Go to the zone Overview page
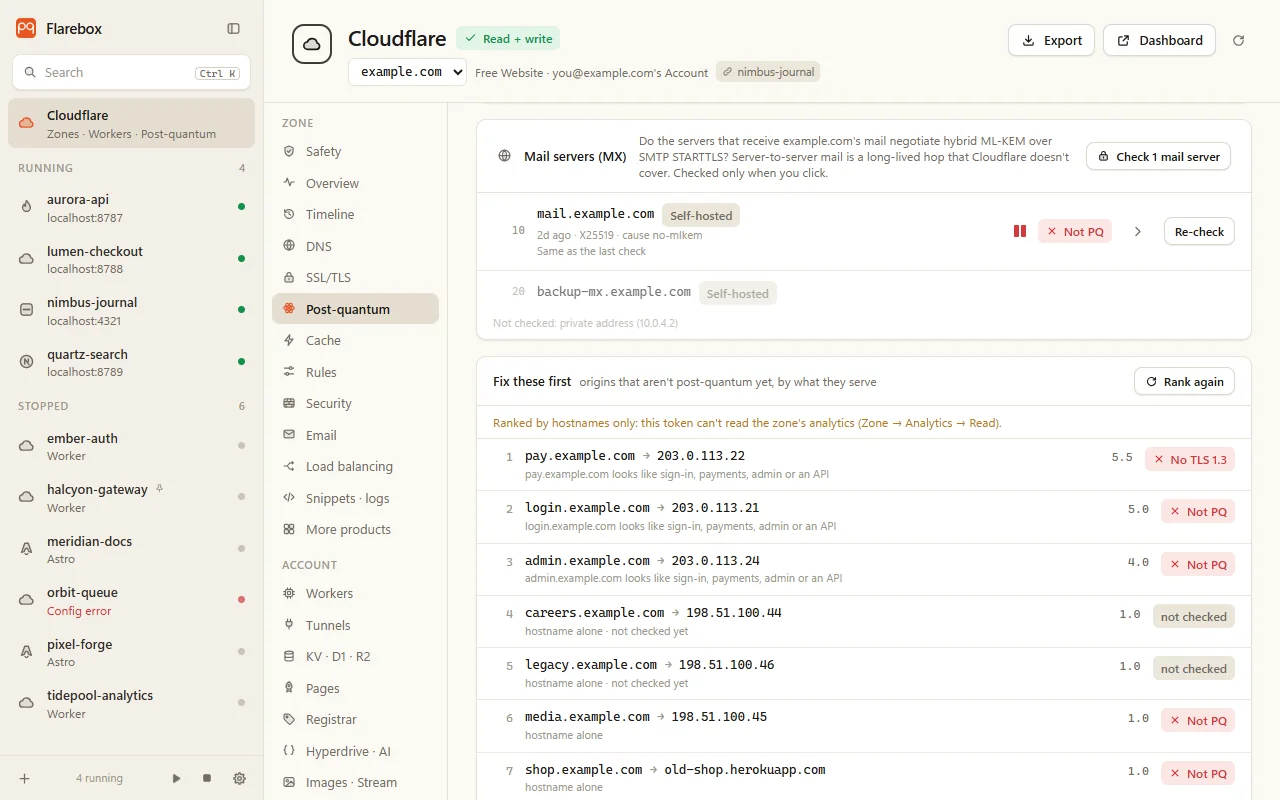This screenshot has width=1280, height=800. [x=355, y=183]
